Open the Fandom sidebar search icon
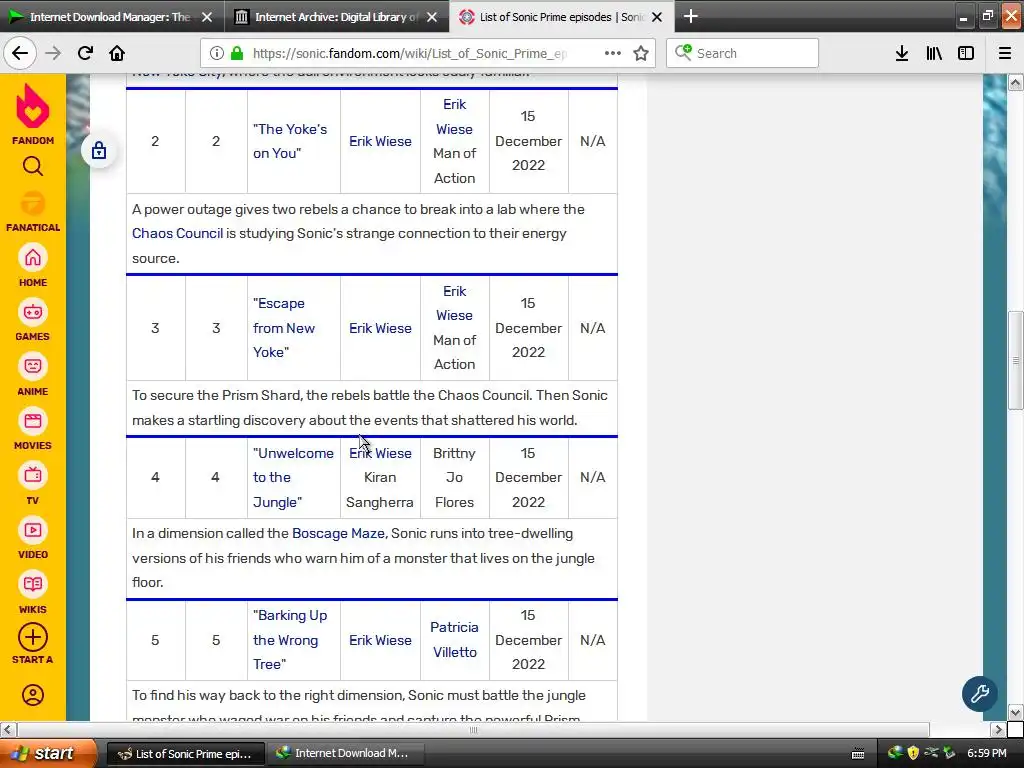1024x768 pixels. click(x=33, y=167)
